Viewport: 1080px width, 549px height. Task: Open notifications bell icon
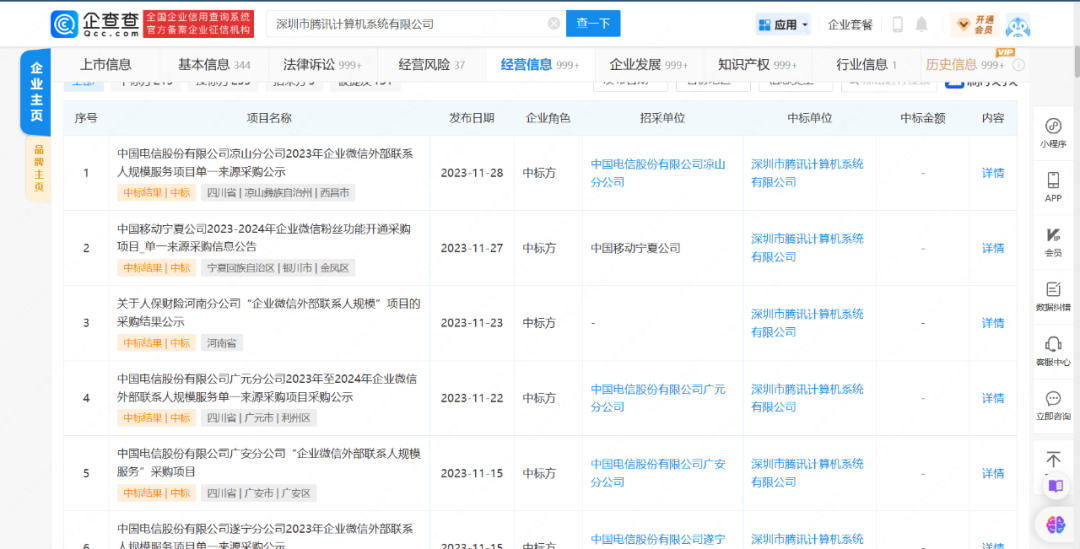pos(922,24)
